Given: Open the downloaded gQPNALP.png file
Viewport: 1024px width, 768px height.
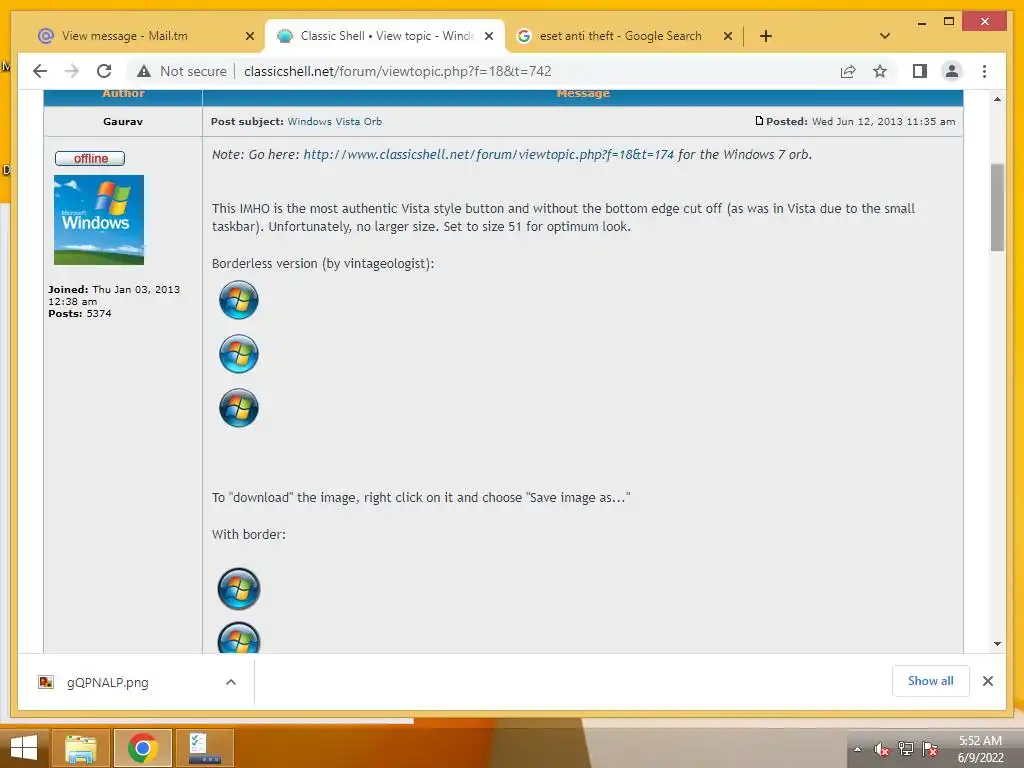Looking at the screenshot, I should 108,682.
